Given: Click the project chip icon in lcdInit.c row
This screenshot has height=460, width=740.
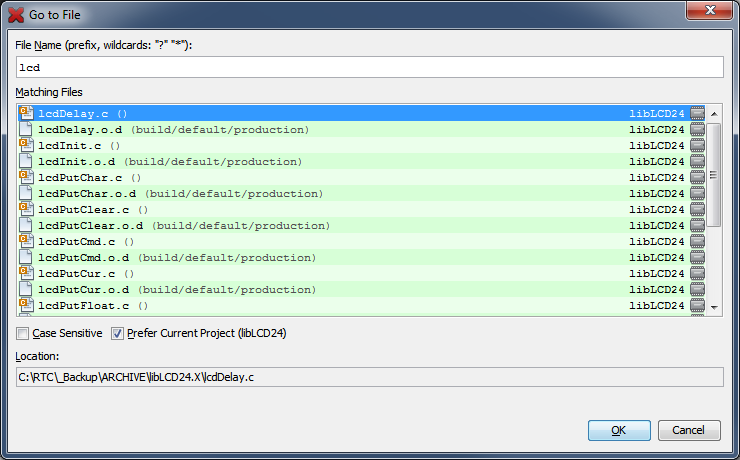Looking at the screenshot, I should (x=697, y=145).
